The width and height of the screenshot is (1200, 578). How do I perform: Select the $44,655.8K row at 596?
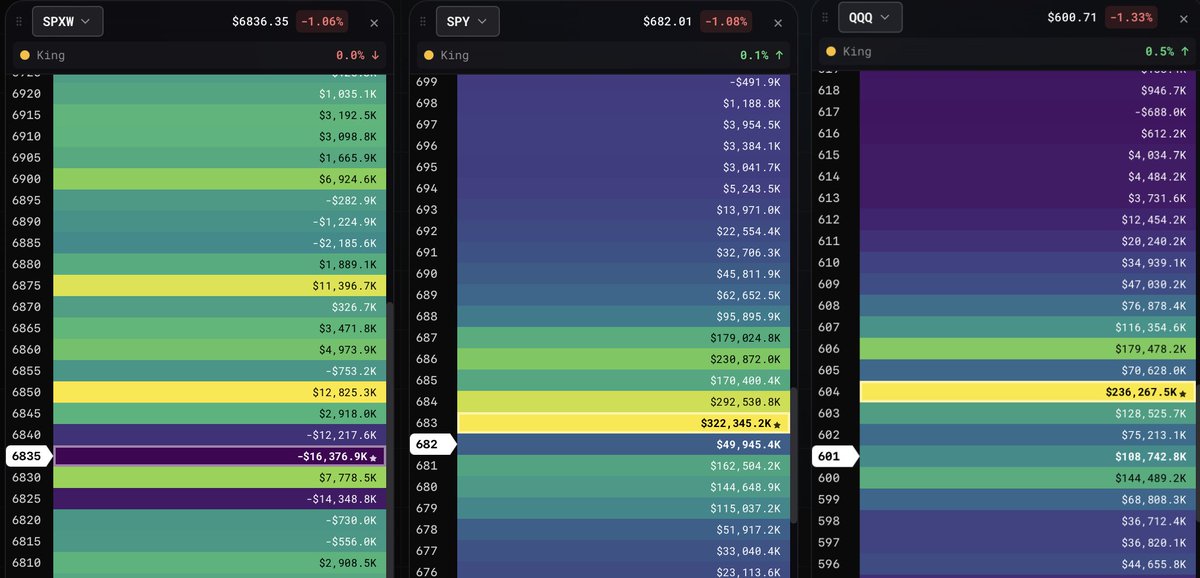1027,564
